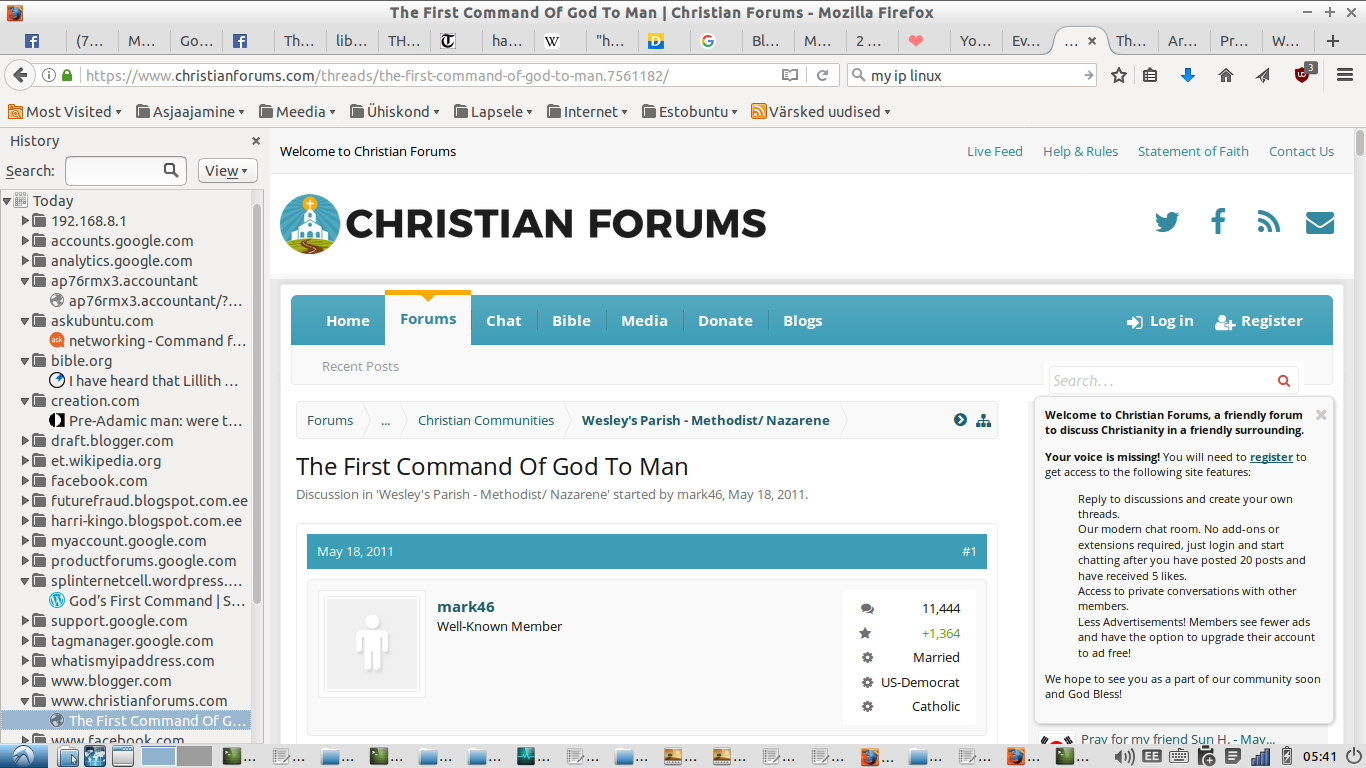Screen dimensions: 1366x768
Task: Open the system volume control
Action: pyautogui.click(x=1124, y=757)
